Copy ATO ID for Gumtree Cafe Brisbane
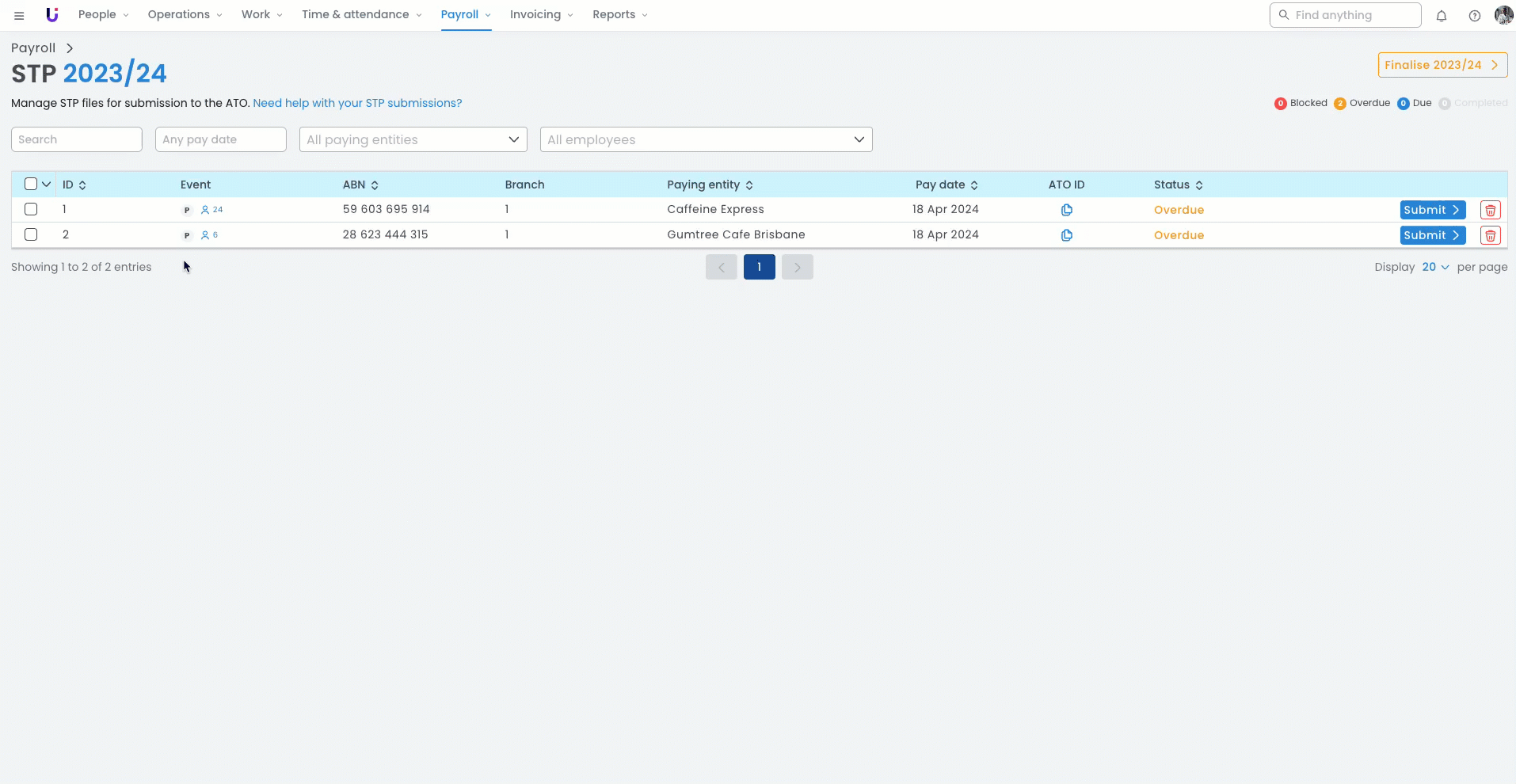This screenshot has width=1516, height=784. click(1066, 235)
